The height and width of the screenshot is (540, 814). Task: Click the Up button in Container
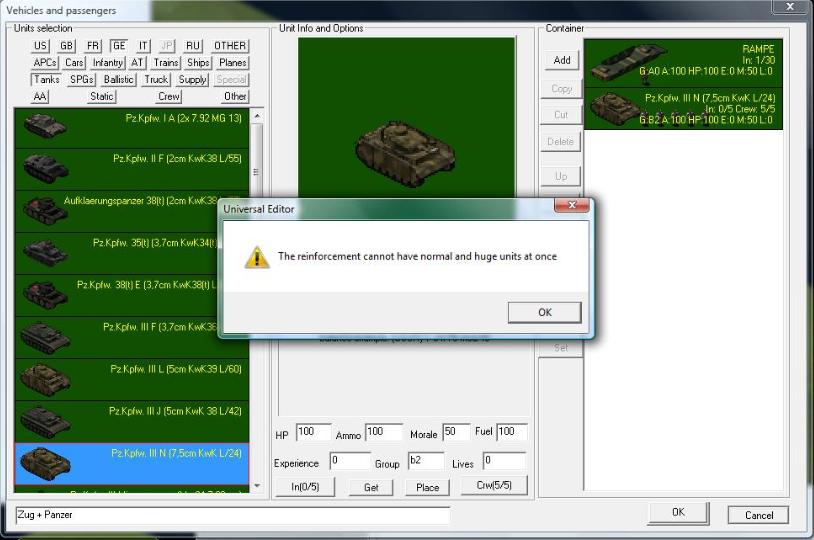pyautogui.click(x=561, y=177)
